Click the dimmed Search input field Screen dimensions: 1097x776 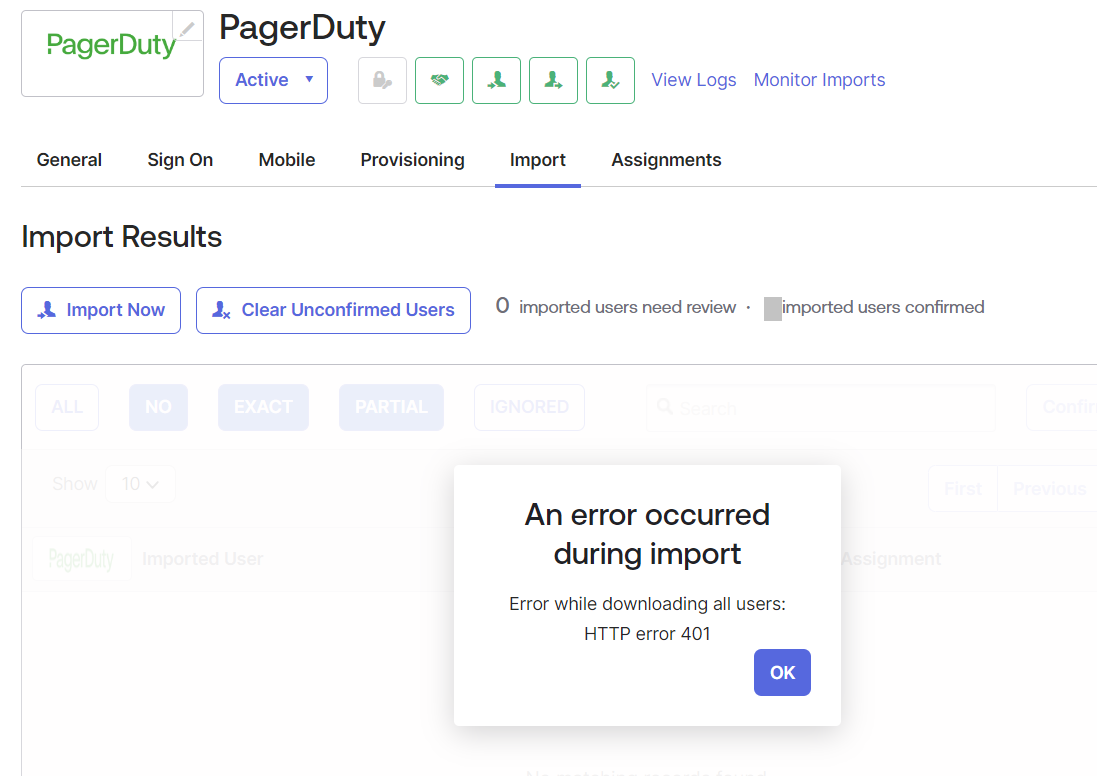pos(821,408)
